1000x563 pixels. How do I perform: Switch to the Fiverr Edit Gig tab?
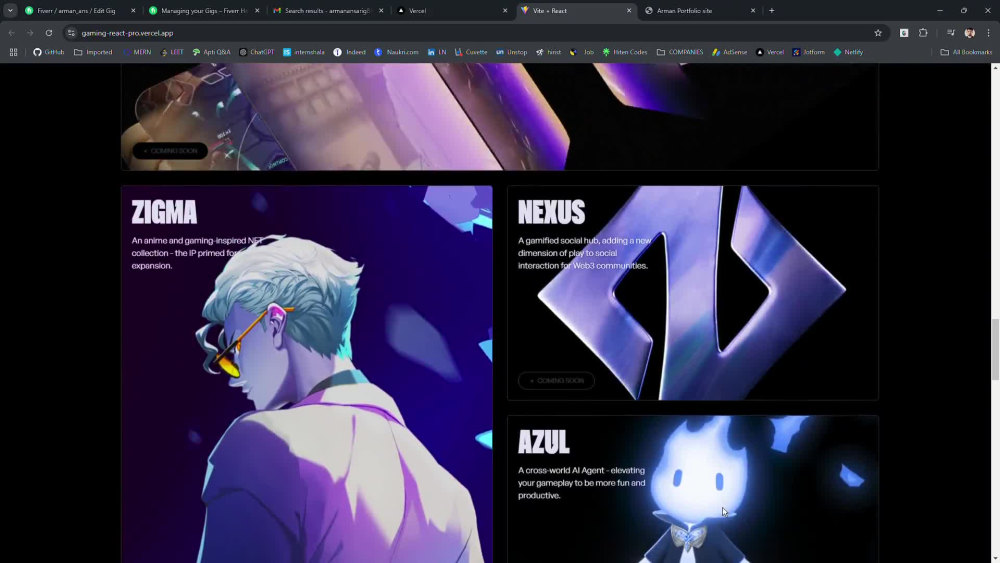point(76,11)
